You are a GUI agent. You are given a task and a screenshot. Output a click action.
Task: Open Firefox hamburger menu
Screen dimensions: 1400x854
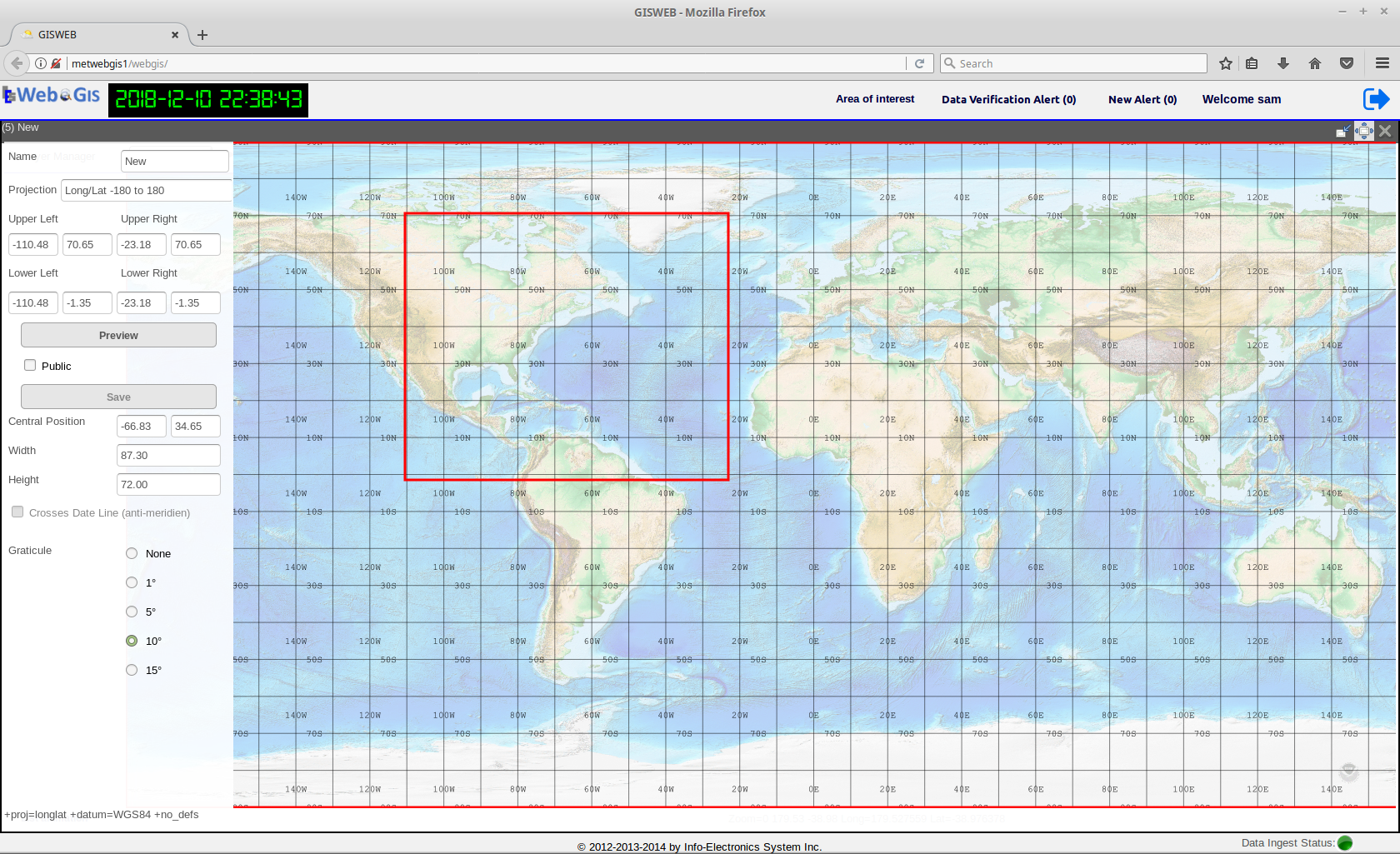point(1382,63)
